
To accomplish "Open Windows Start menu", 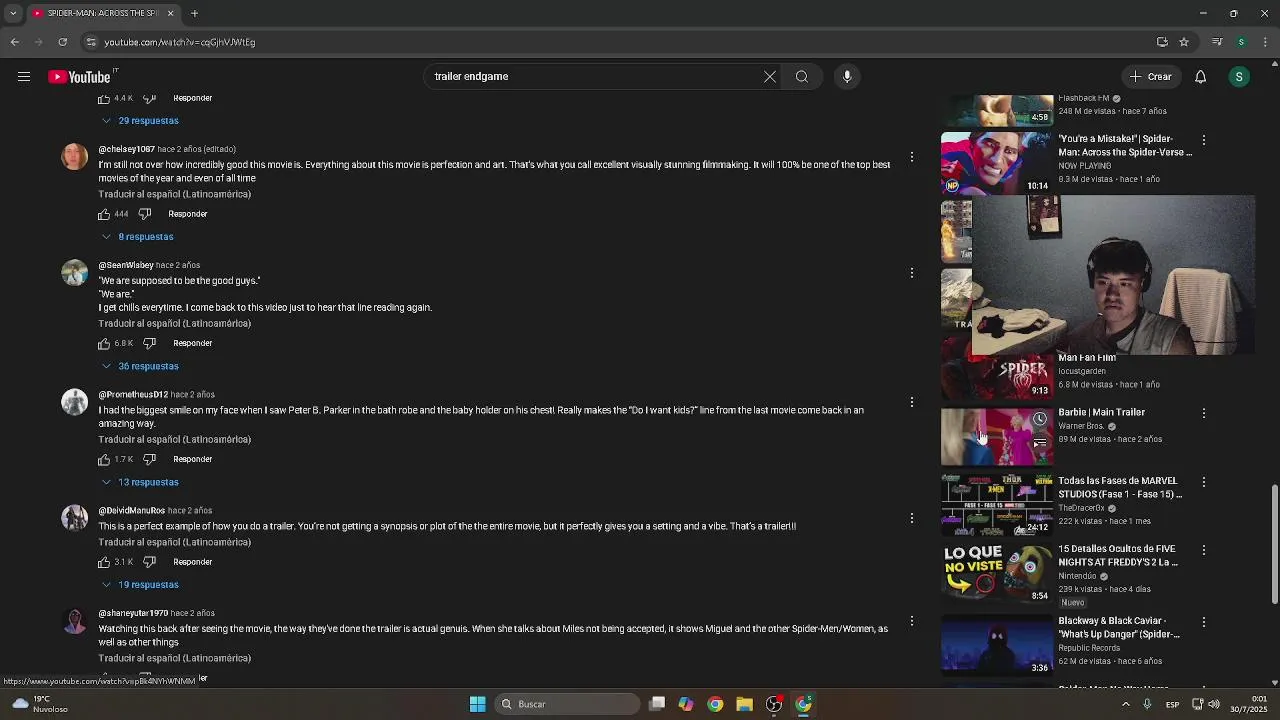I will tap(478, 704).
